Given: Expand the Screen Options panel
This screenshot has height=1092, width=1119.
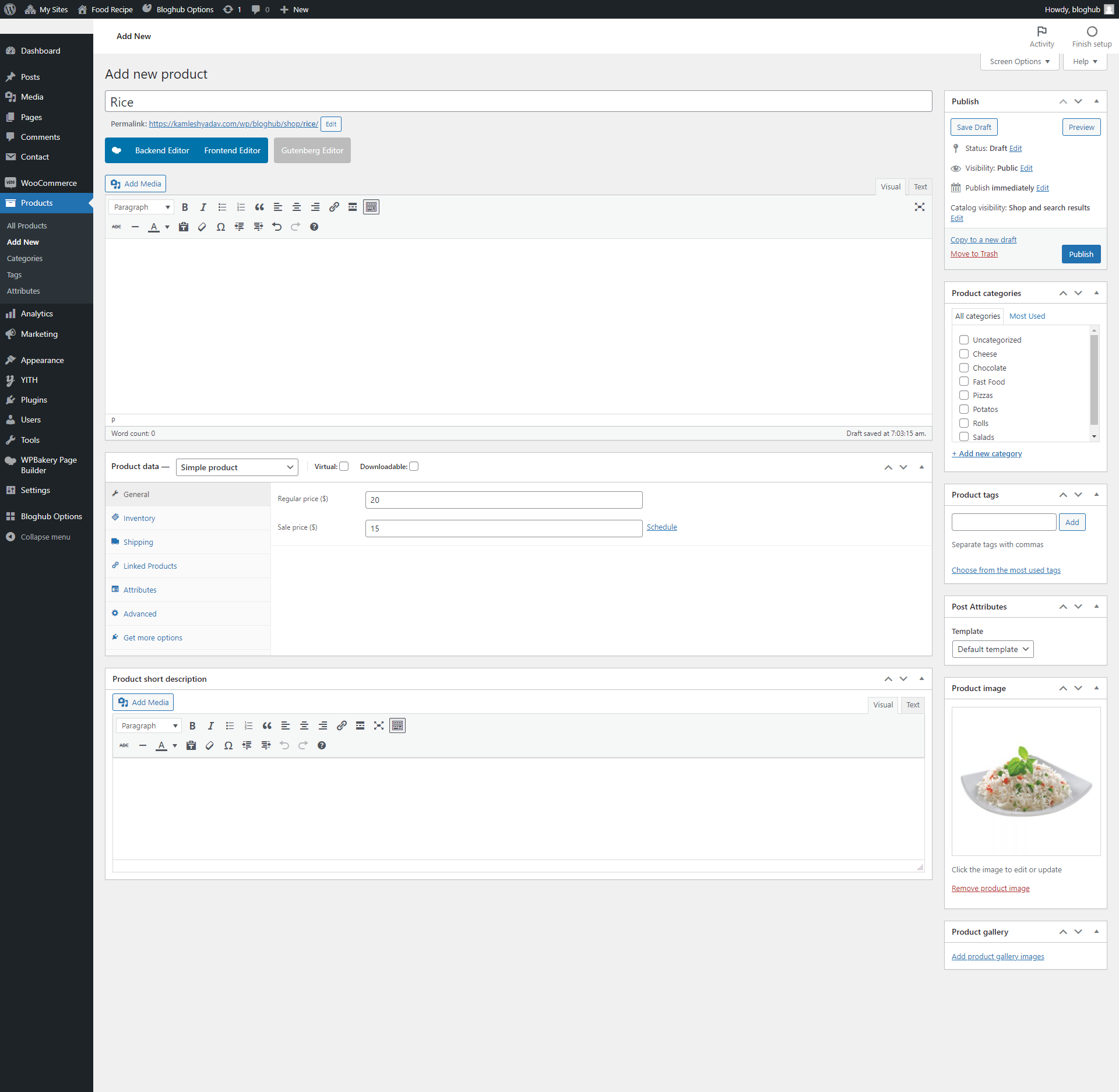Looking at the screenshot, I should pos(1019,61).
